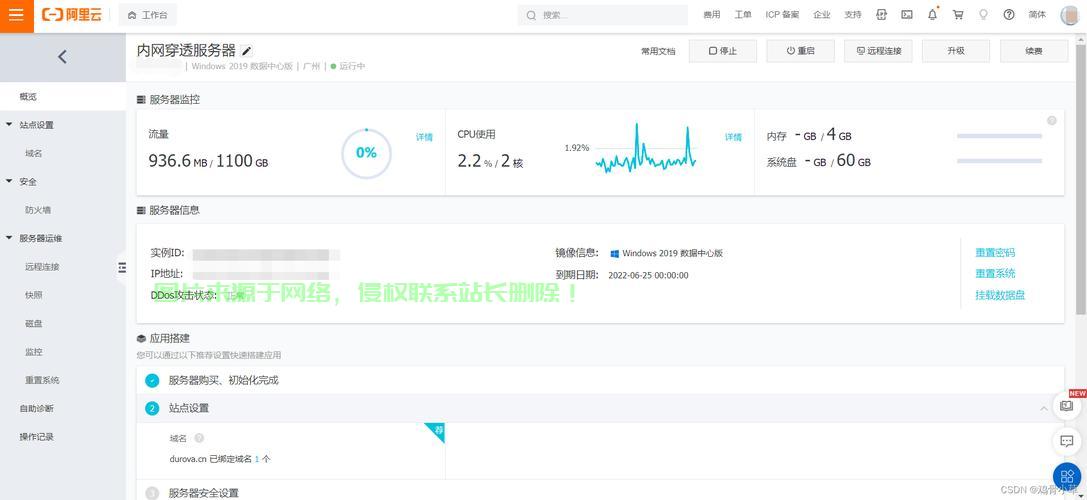The image size is (1087, 500).
Task: Click the system disk usage bar
Action: 999,161
